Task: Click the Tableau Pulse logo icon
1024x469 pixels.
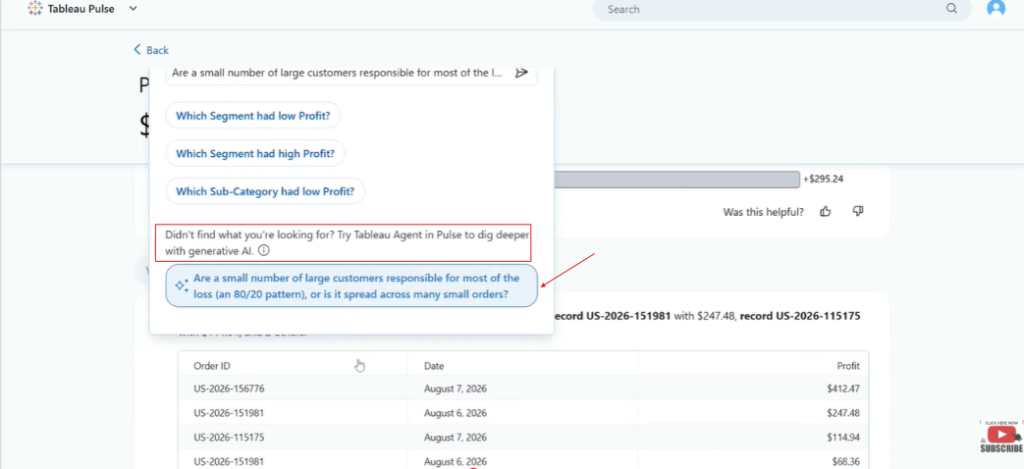Action: 35,9
